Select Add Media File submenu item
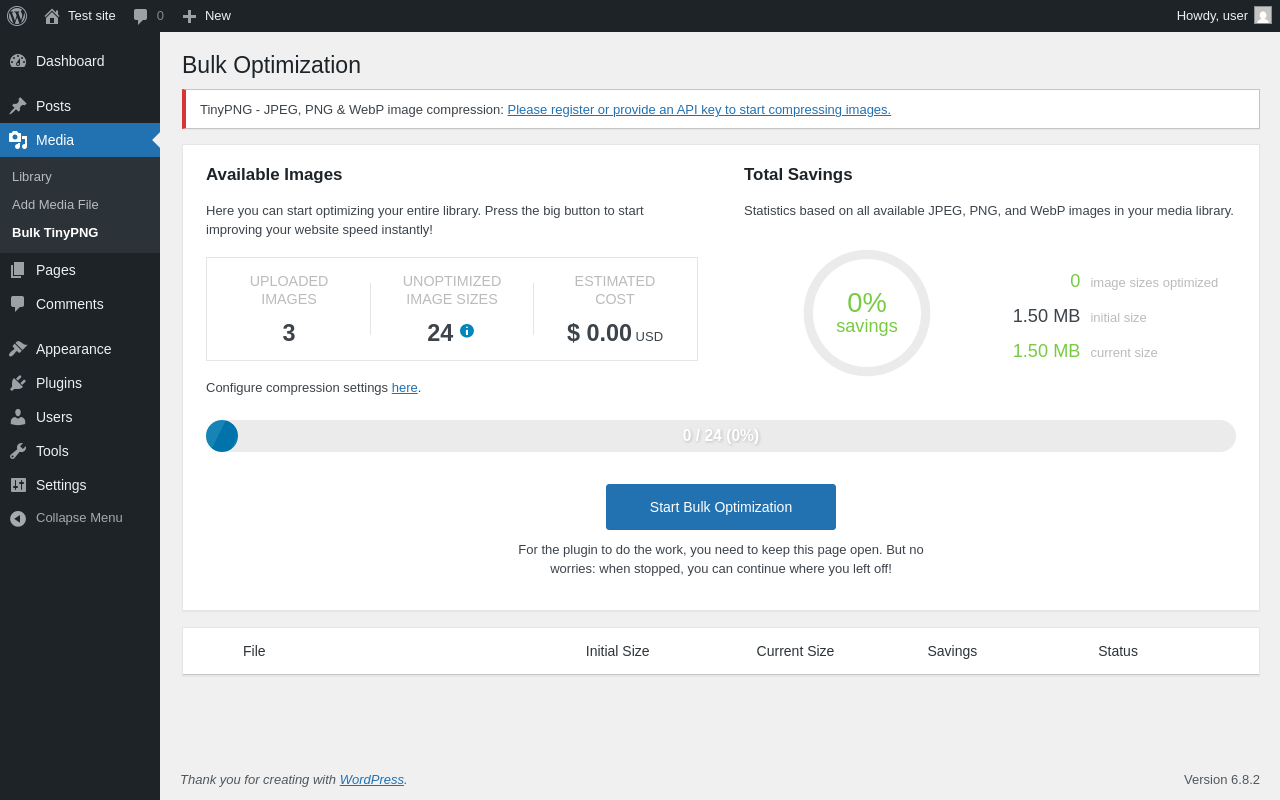Screen dimensions: 1280x800 pos(55,205)
